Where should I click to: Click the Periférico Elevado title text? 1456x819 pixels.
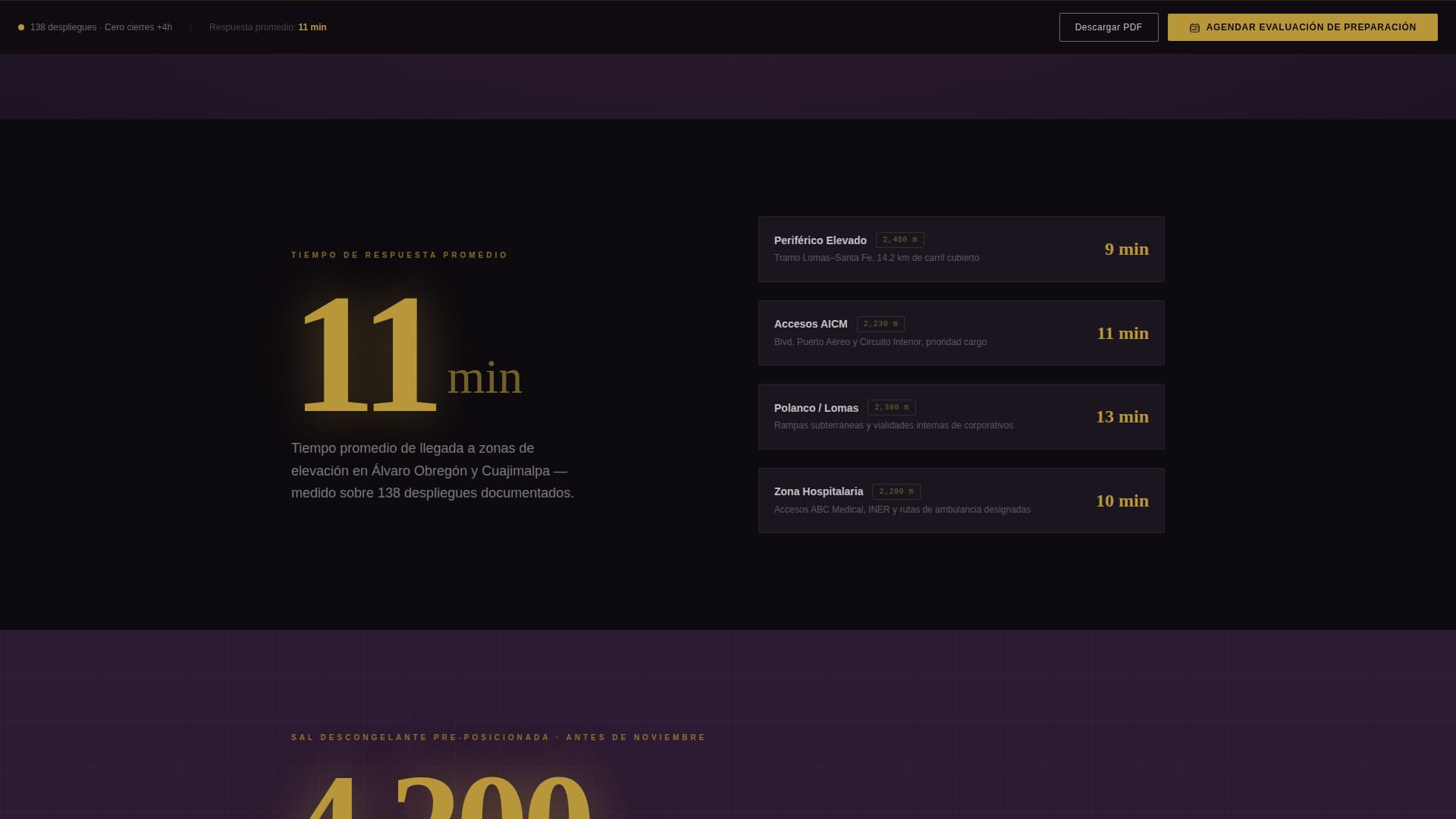pos(820,240)
